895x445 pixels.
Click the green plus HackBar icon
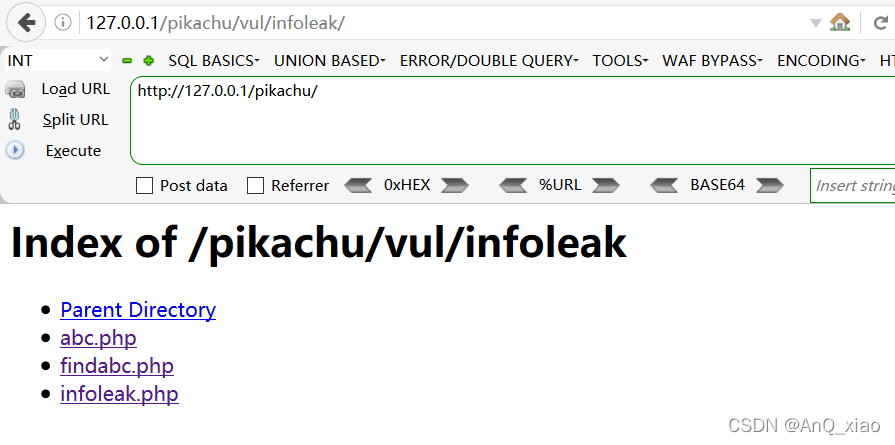(x=149, y=60)
